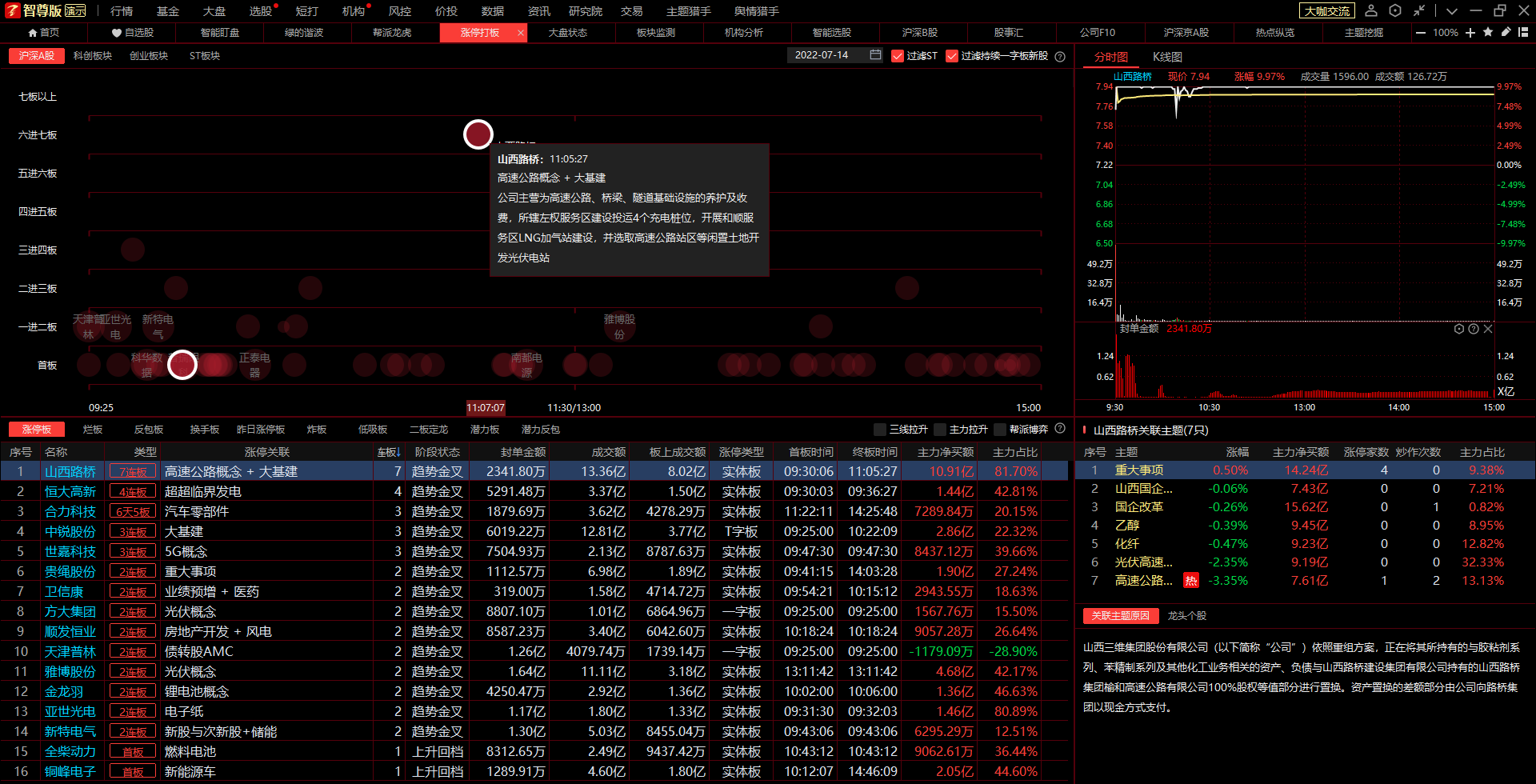Switch to the 昨日涨停板 list tab

[261, 430]
